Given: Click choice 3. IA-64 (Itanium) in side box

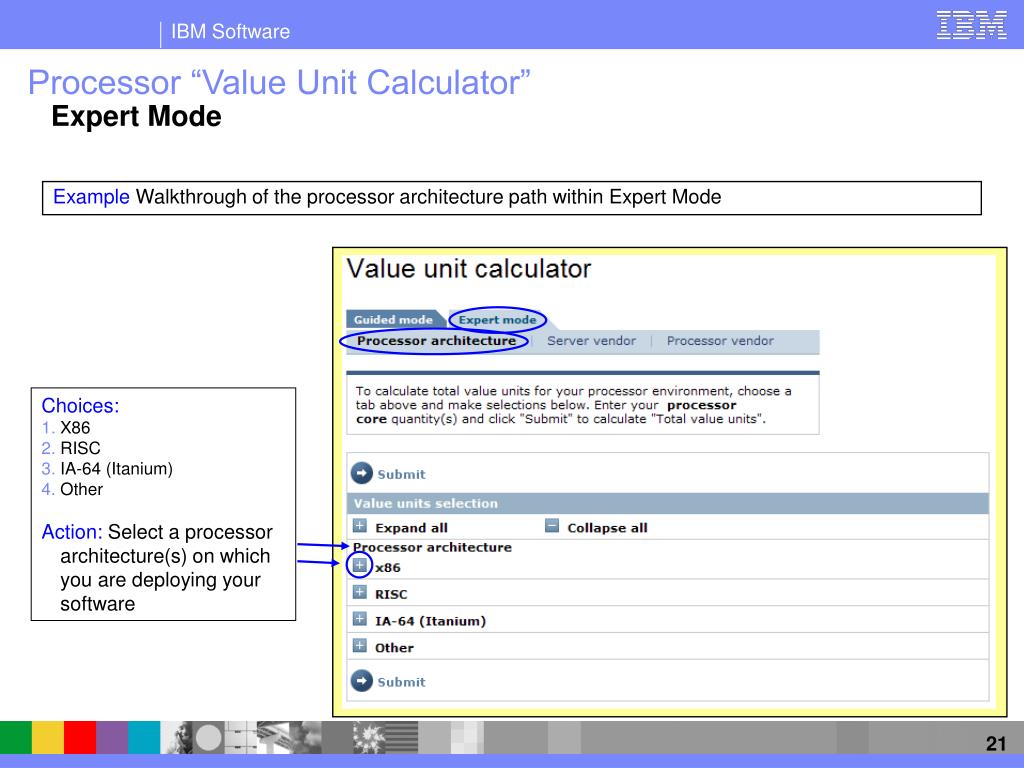Looking at the screenshot, I should point(107,469).
